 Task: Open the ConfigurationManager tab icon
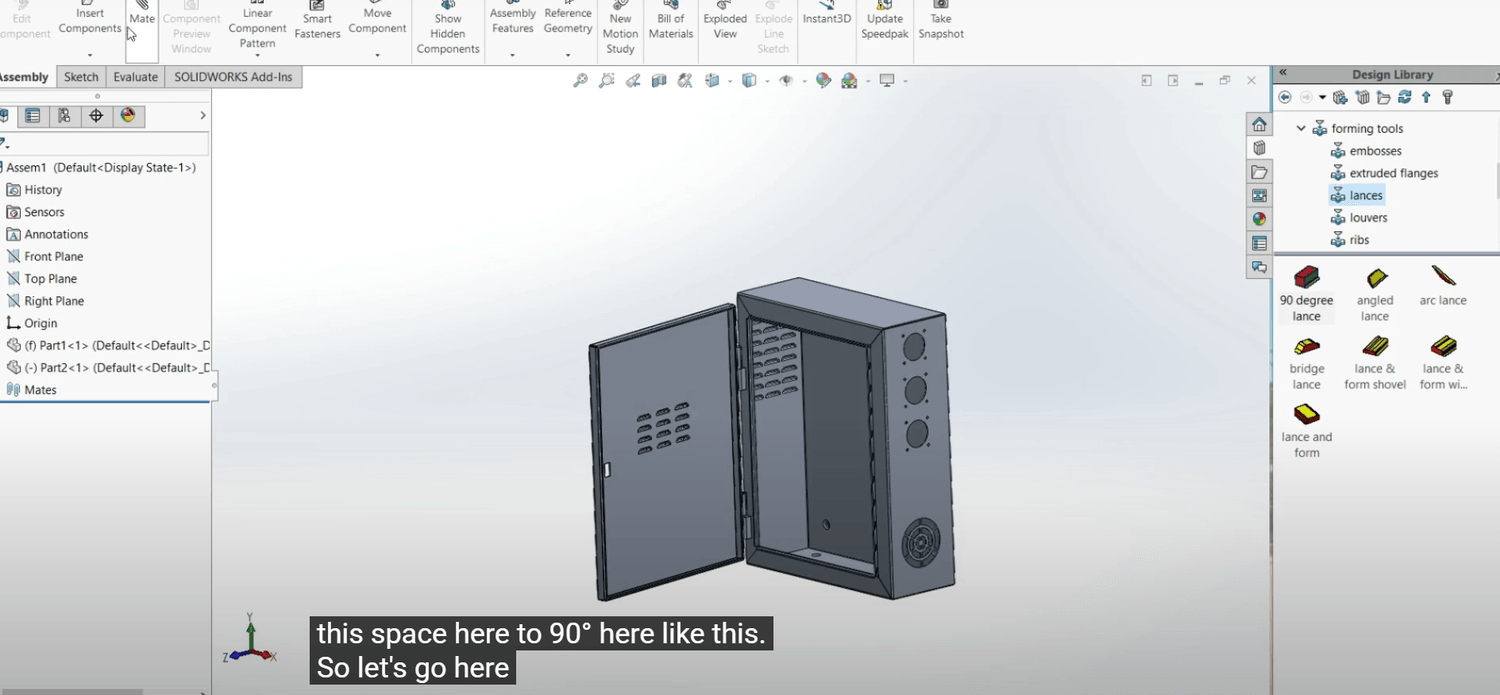[x=64, y=116]
